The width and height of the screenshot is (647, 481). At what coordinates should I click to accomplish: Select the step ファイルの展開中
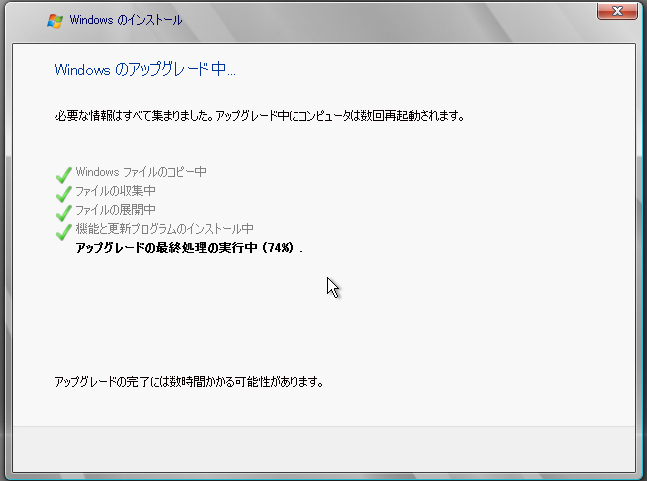tap(115, 210)
